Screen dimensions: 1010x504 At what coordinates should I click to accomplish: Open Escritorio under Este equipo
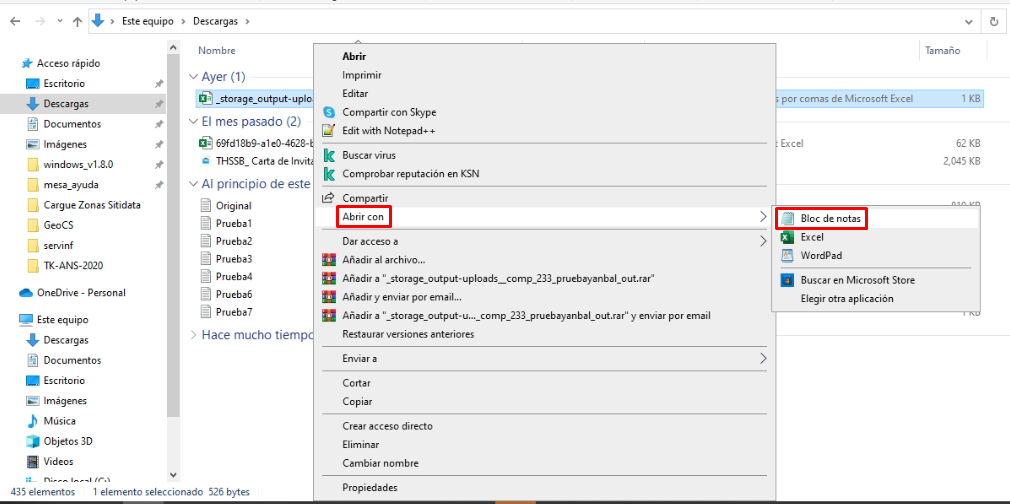point(64,380)
